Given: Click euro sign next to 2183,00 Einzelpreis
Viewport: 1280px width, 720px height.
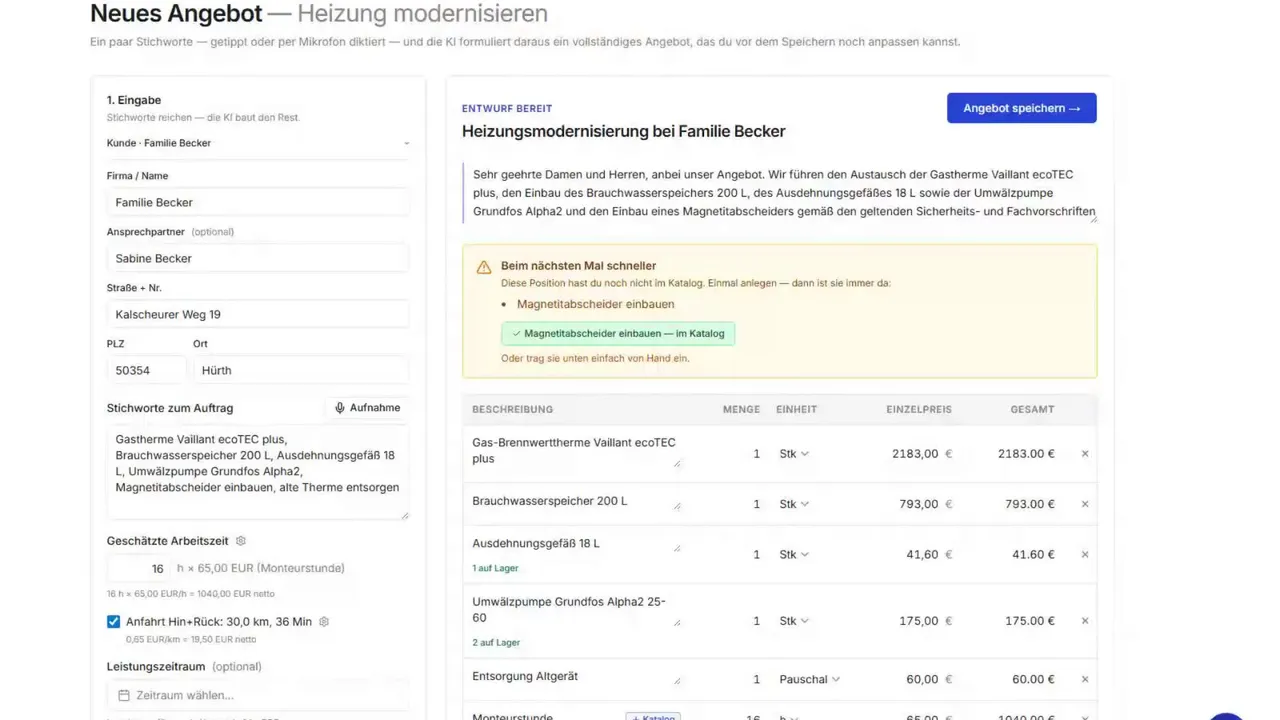Looking at the screenshot, I should tap(949, 453).
